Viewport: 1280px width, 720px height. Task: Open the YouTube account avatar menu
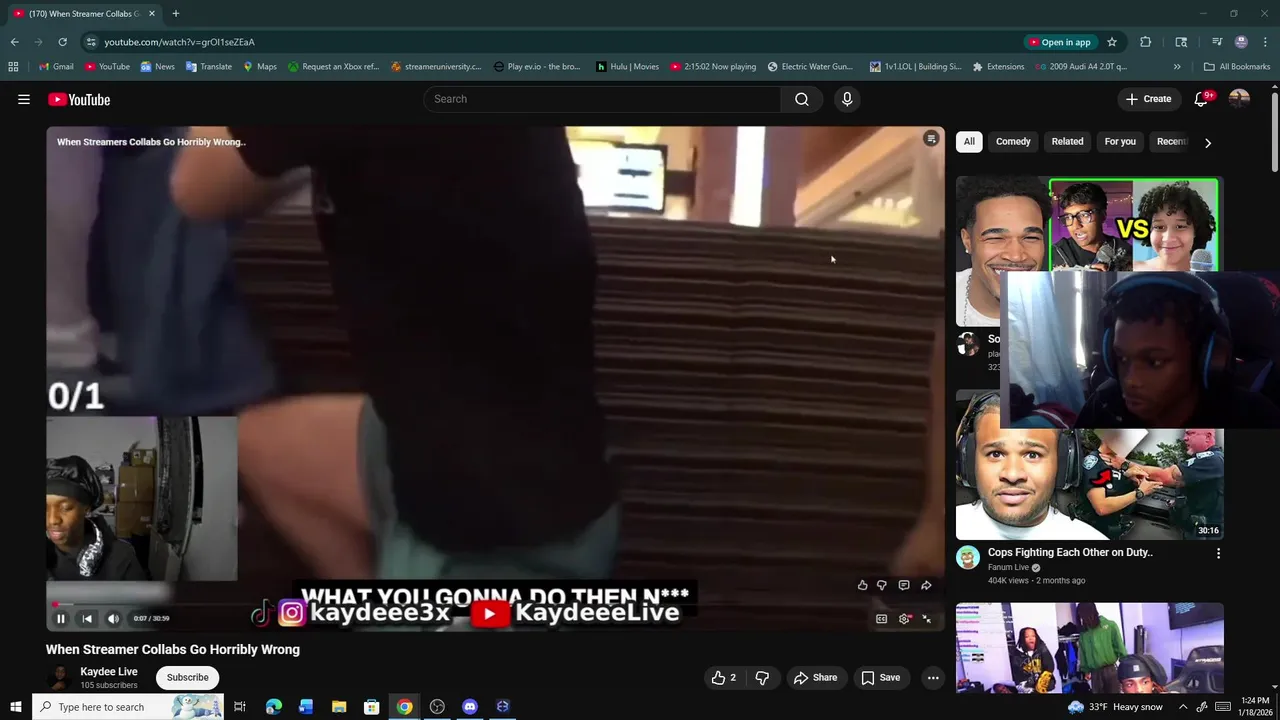(1239, 99)
